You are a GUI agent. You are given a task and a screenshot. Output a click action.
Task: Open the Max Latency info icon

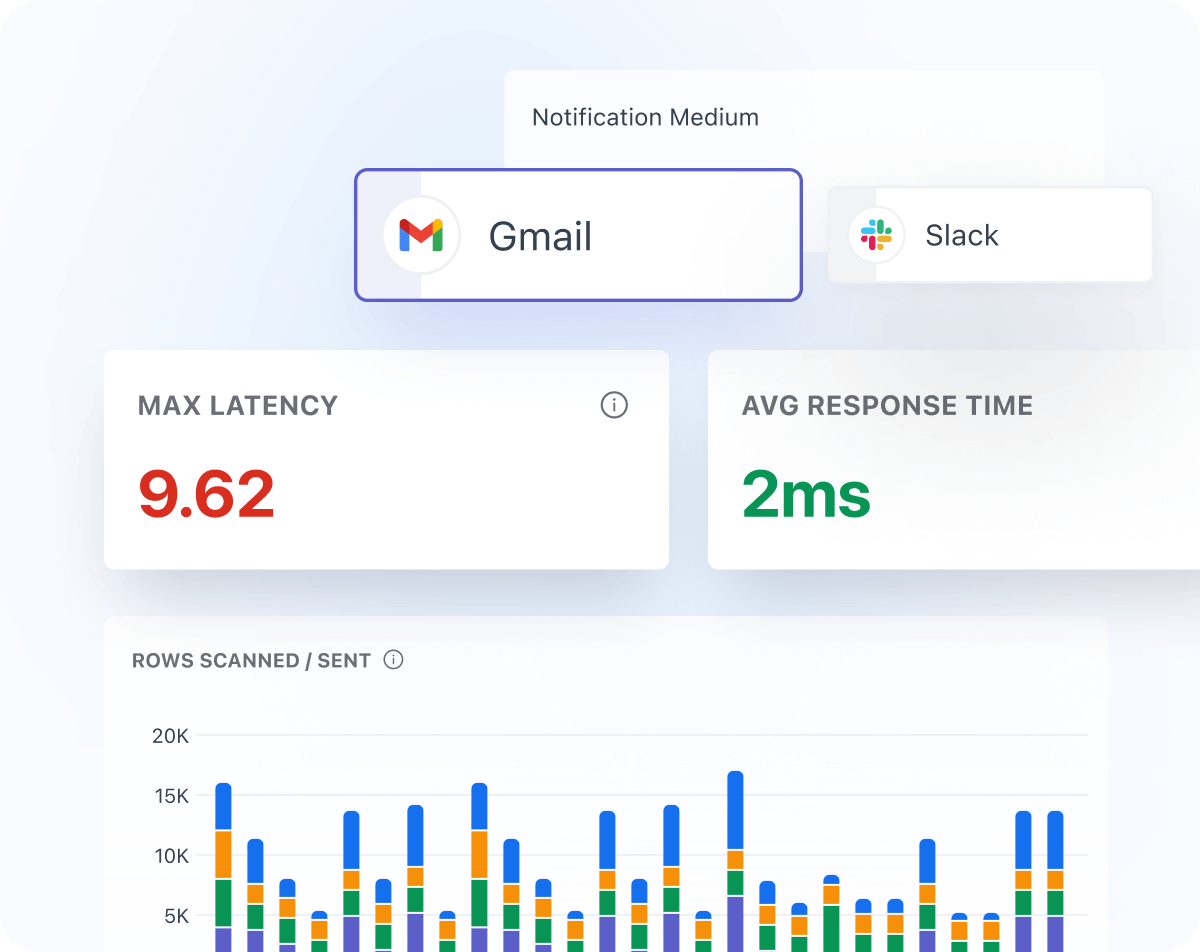tap(614, 405)
